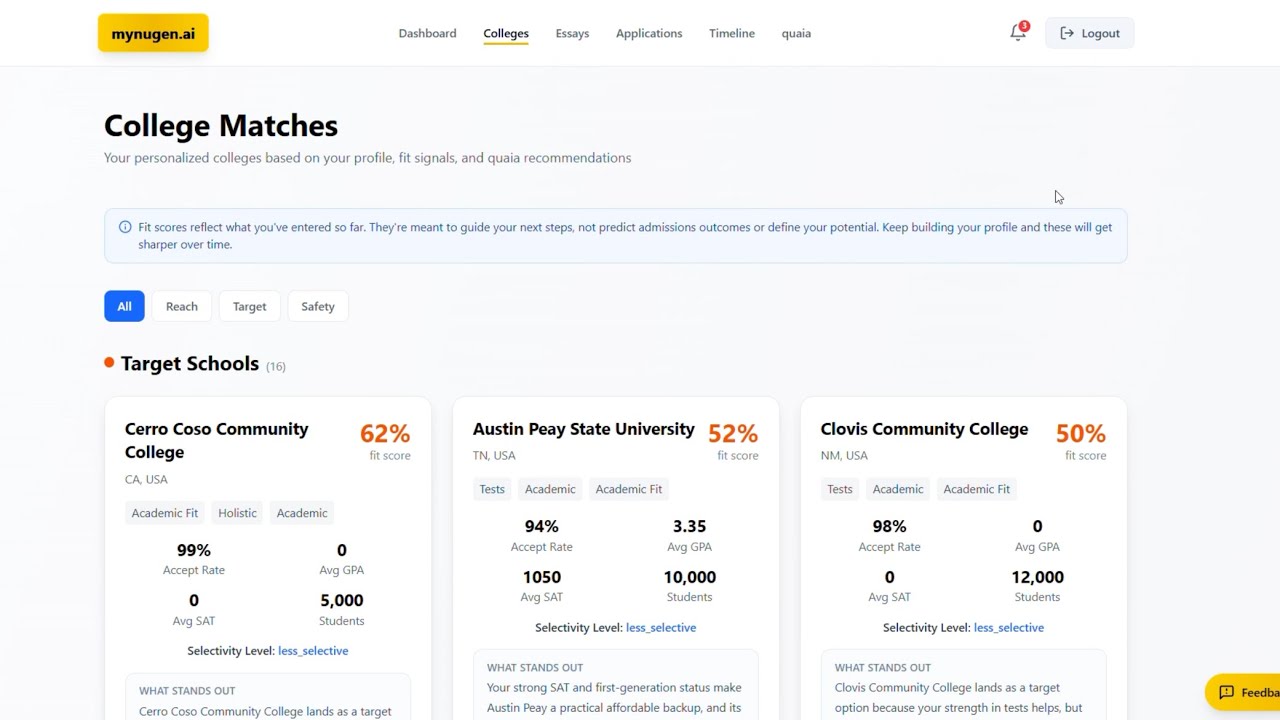Open the Essays section
Screen dimensions: 1280x720
point(572,33)
